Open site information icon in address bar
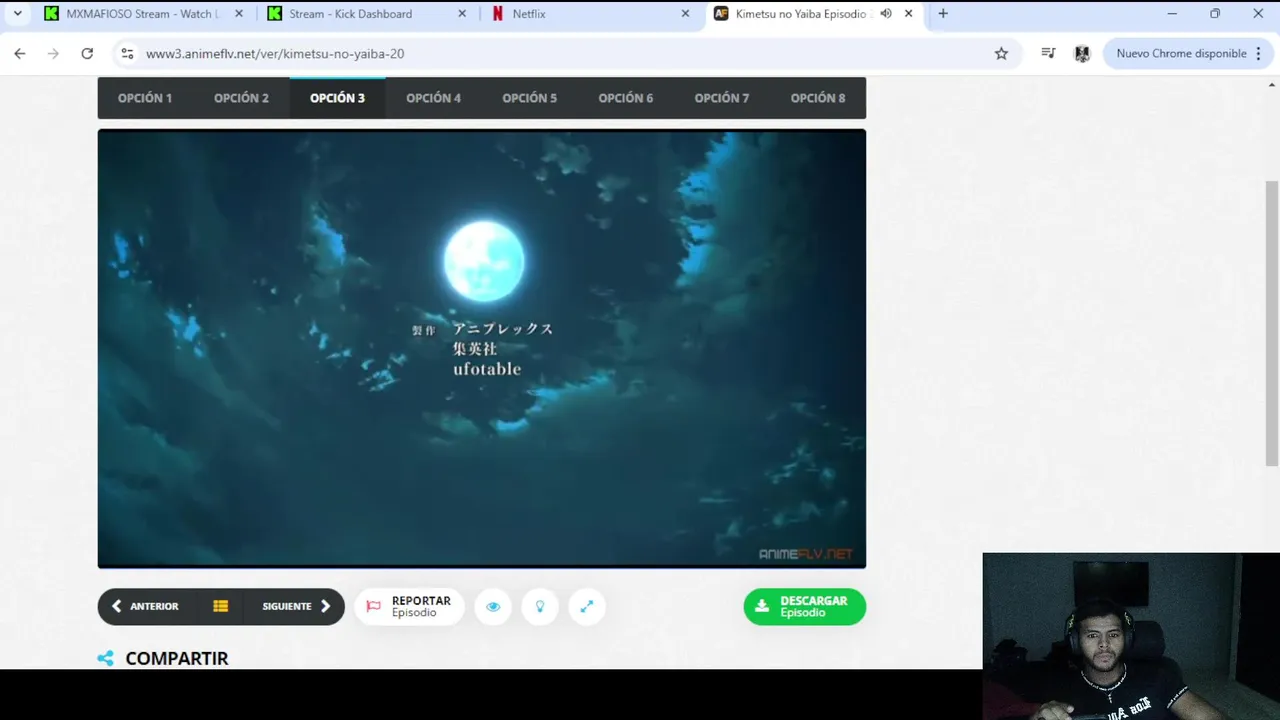This screenshot has height=720, width=1280. 127,54
